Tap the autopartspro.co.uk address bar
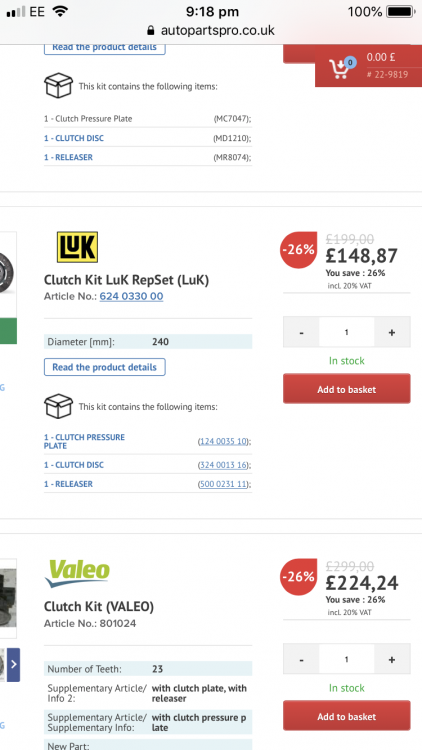422x750 pixels. pyautogui.click(x=211, y=31)
